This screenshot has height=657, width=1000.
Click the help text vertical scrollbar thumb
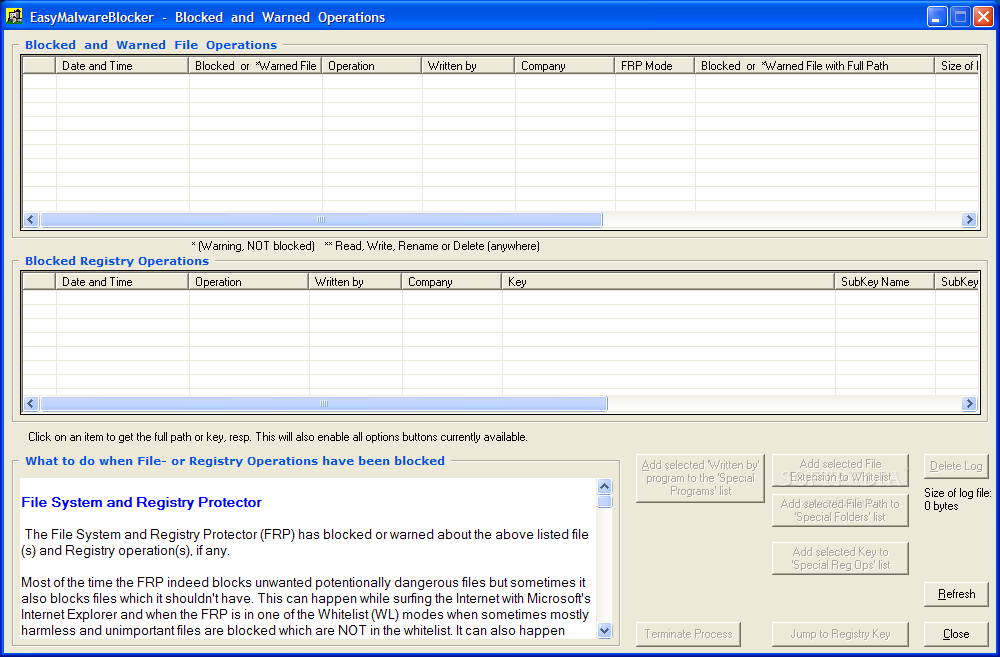point(605,501)
